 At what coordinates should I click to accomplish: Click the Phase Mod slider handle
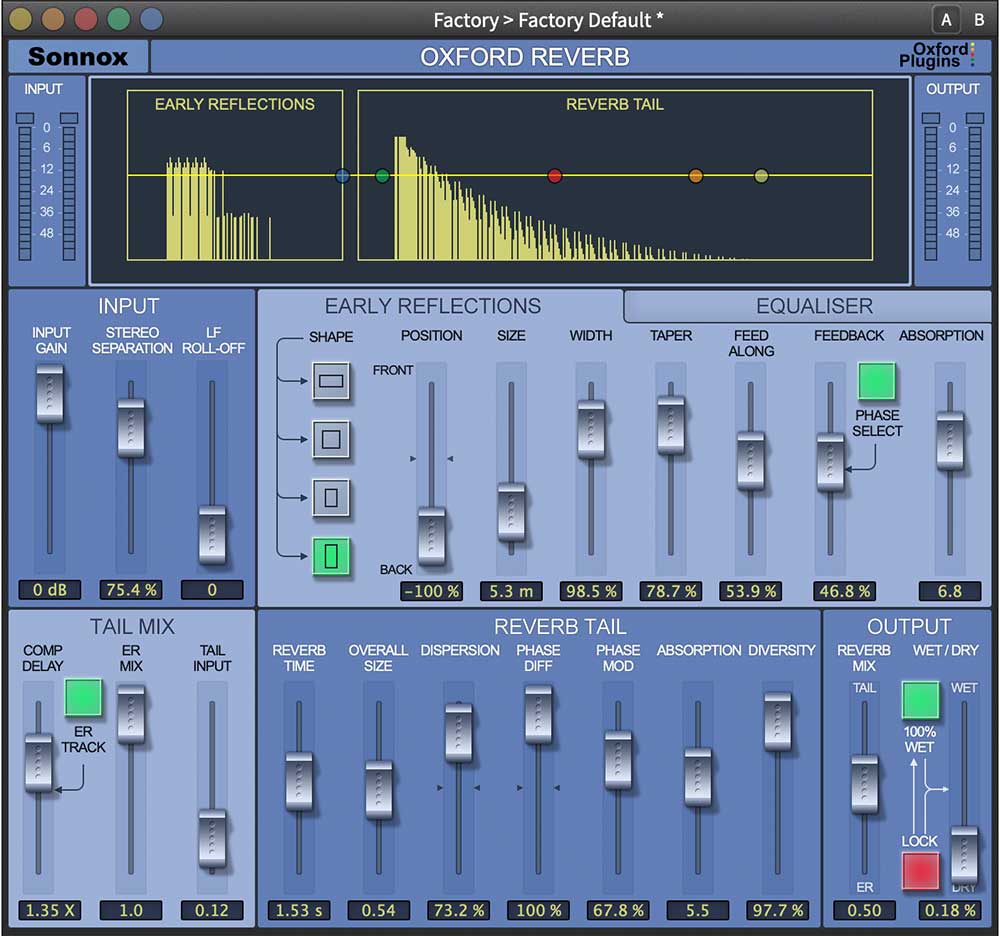click(x=618, y=761)
